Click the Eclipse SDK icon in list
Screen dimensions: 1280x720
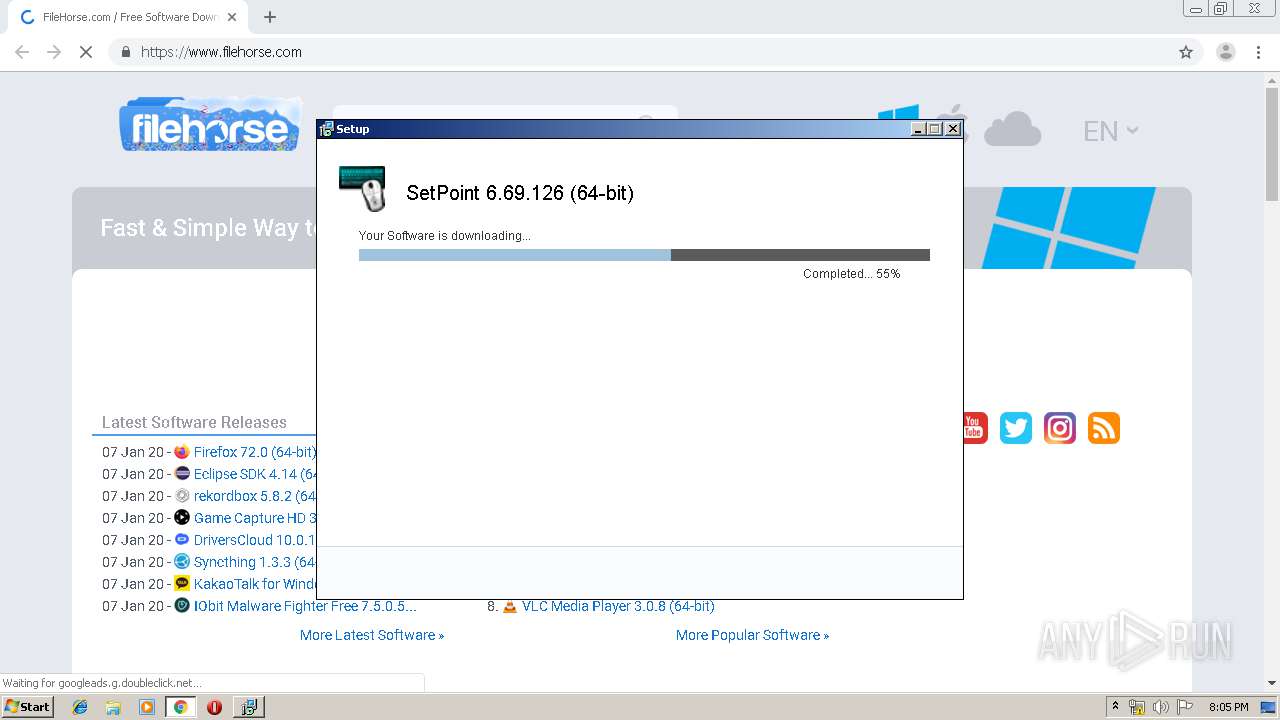pos(182,474)
